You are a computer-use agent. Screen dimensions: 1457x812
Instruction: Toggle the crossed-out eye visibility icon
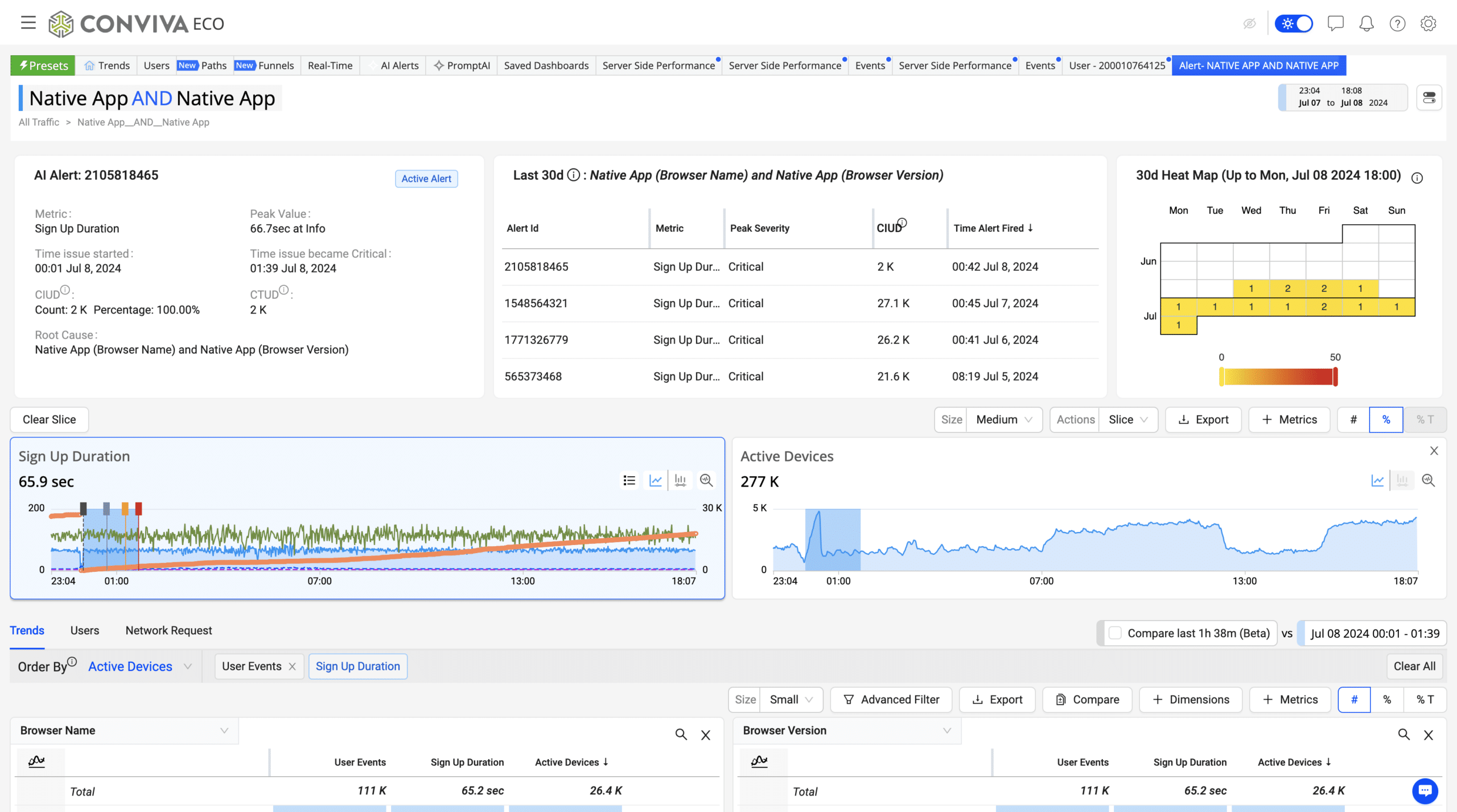(1249, 23)
